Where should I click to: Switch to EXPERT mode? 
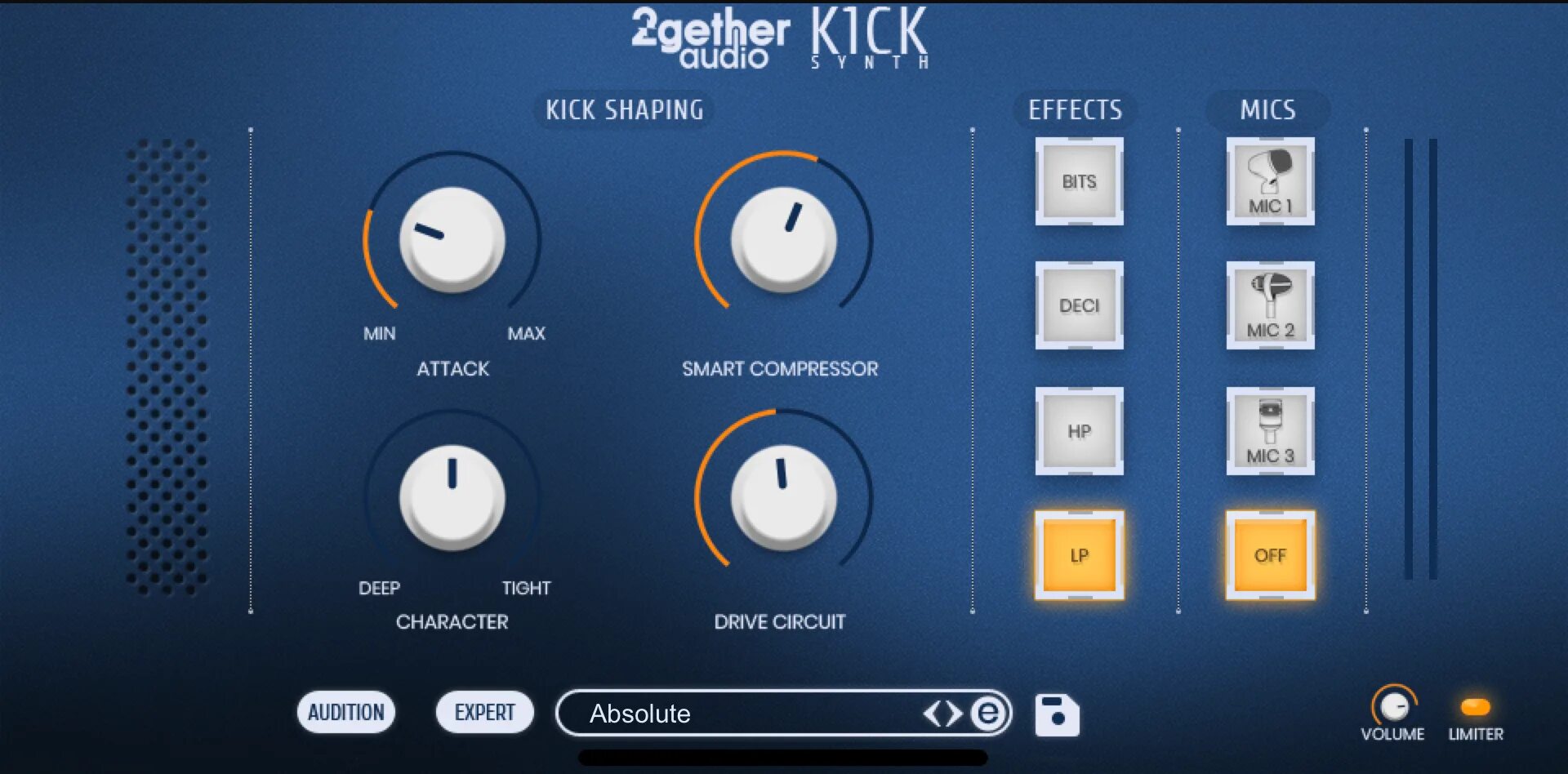tap(485, 713)
